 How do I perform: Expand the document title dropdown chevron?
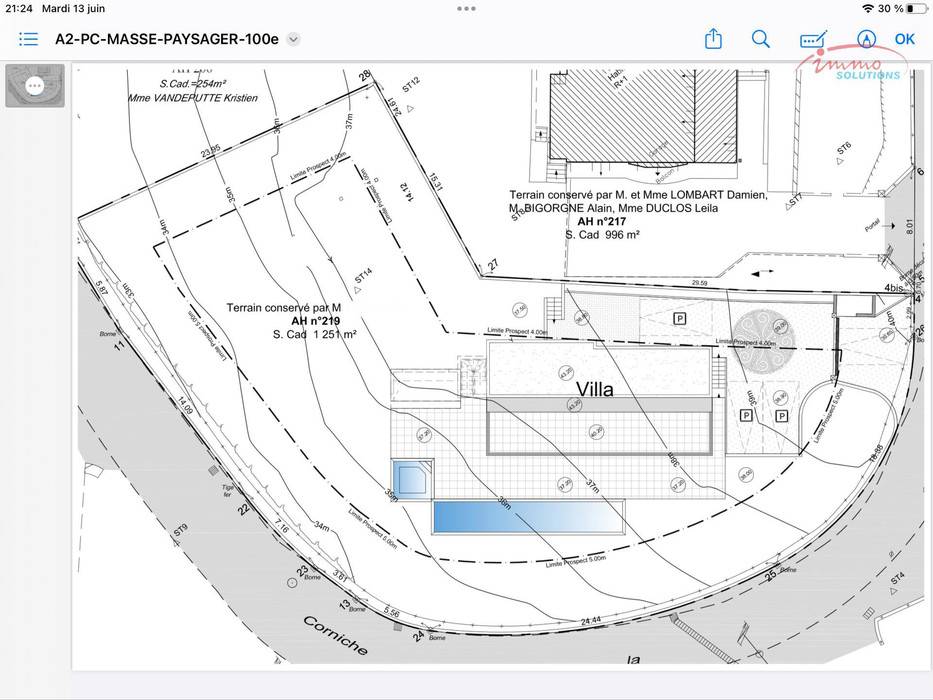point(293,40)
